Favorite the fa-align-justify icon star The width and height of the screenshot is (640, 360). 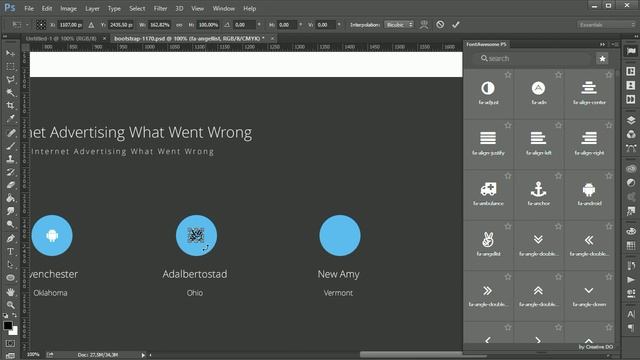508,125
